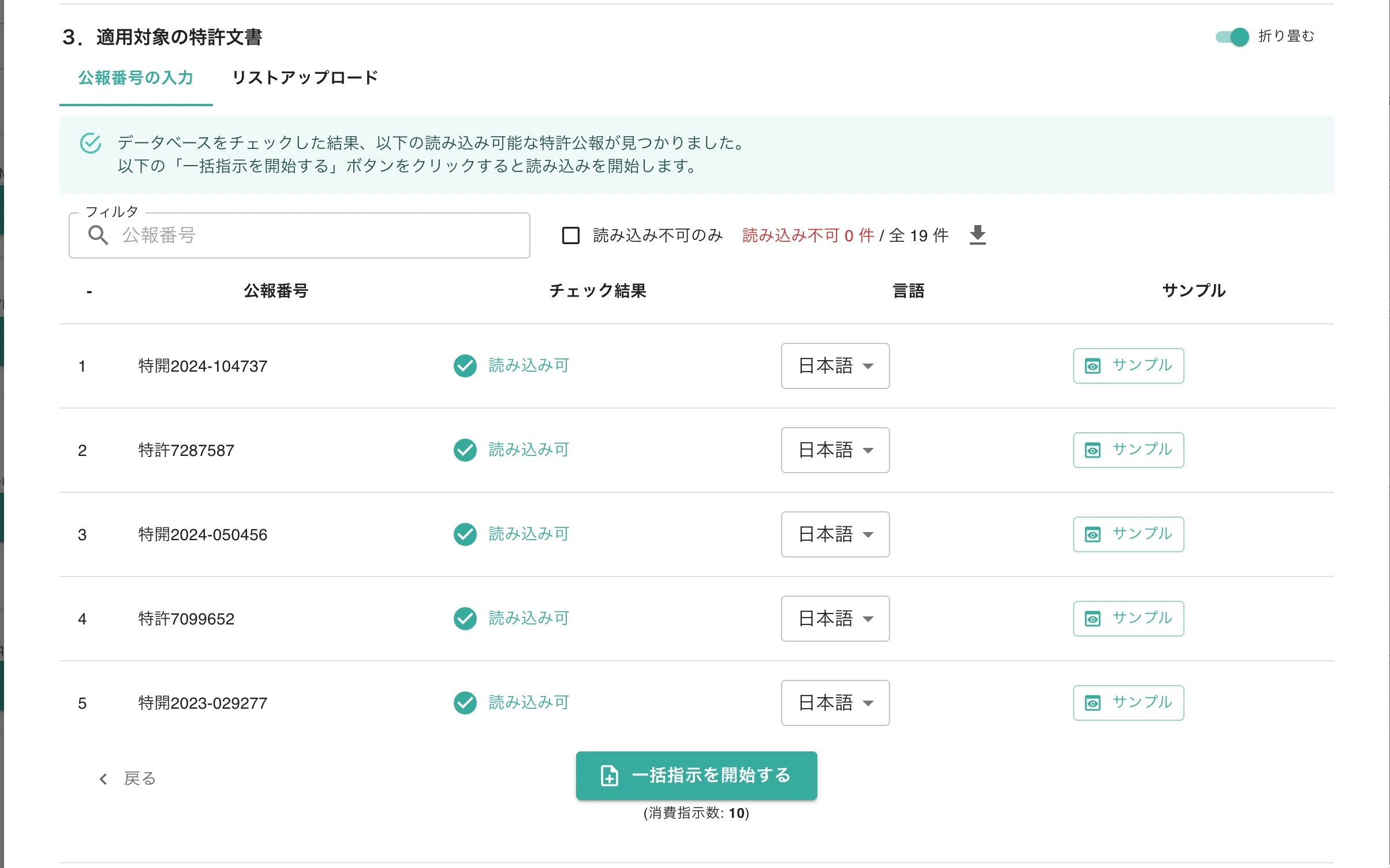Enable the 読み込み不可のみ checkbox

pos(570,235)
